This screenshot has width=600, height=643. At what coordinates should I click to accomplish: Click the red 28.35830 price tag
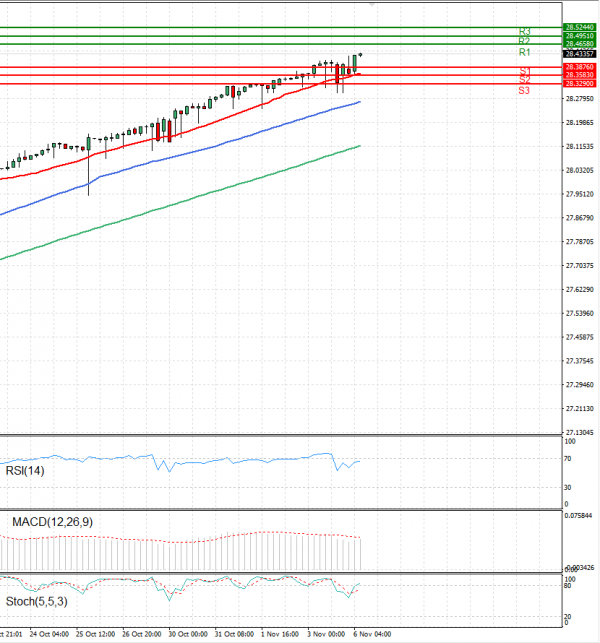(579, 75)
